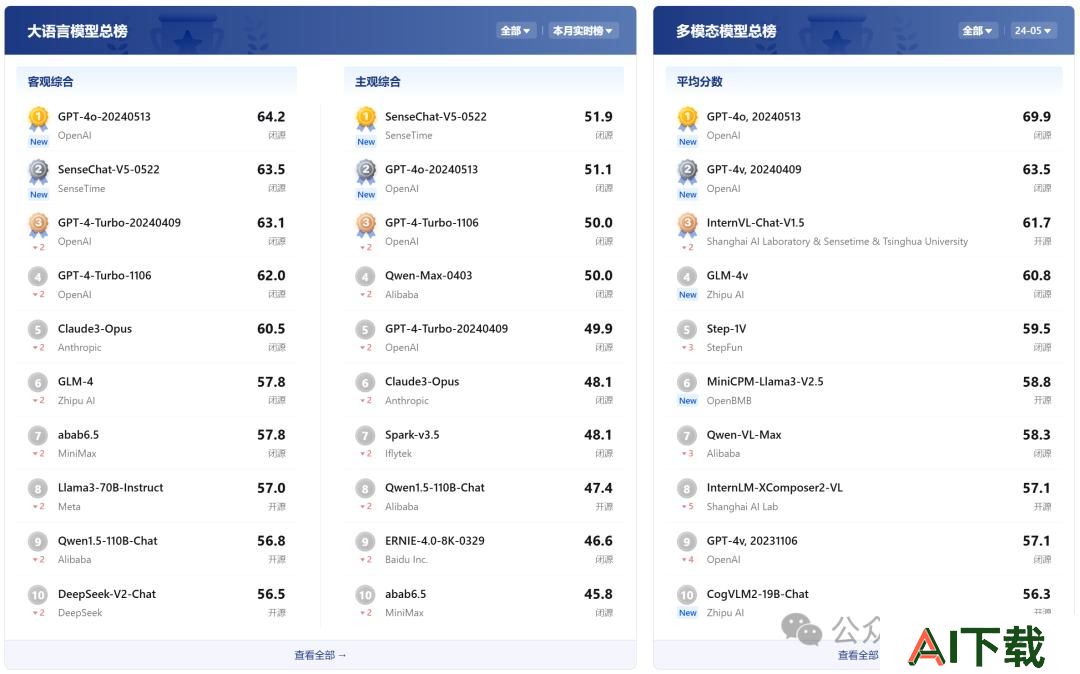Image resolution: width=1080 pixels, height=674 pixels.
Task: Open the Qwen-VL-Max model entry
Action: click(744, 434)
